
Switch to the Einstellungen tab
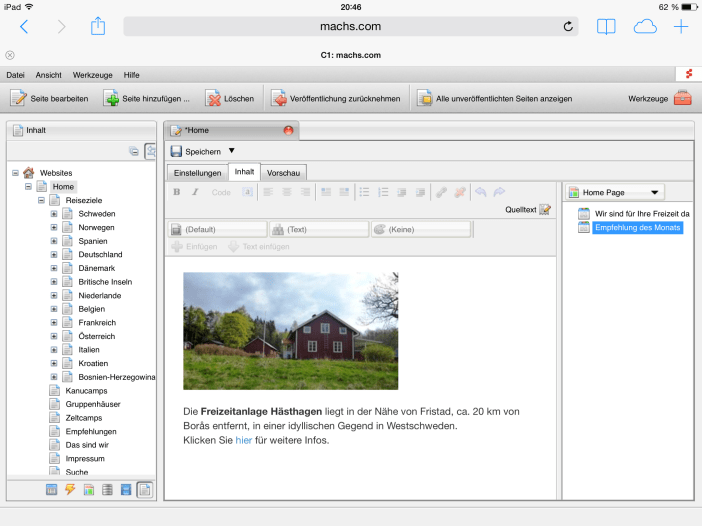click(197, 172)
